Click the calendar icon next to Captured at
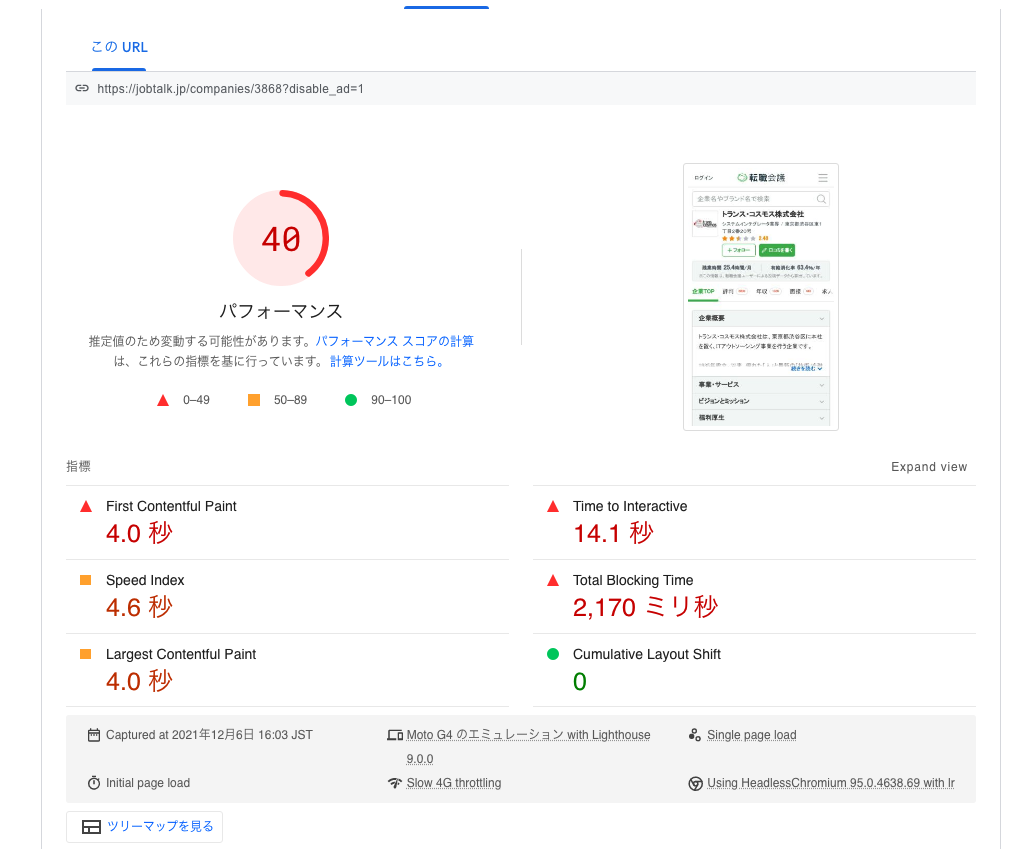The image size is (1036, 849). [94, 735]
